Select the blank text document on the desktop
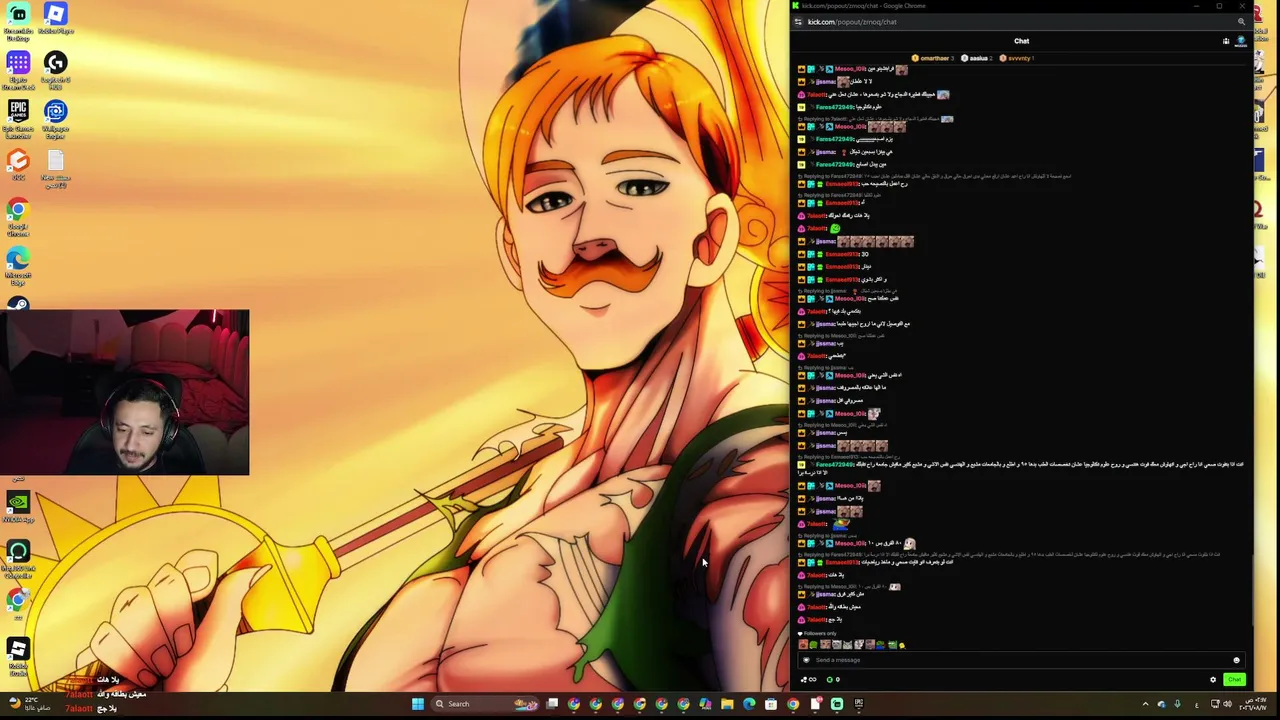The image size is (1280, 720). click(55, 167)
